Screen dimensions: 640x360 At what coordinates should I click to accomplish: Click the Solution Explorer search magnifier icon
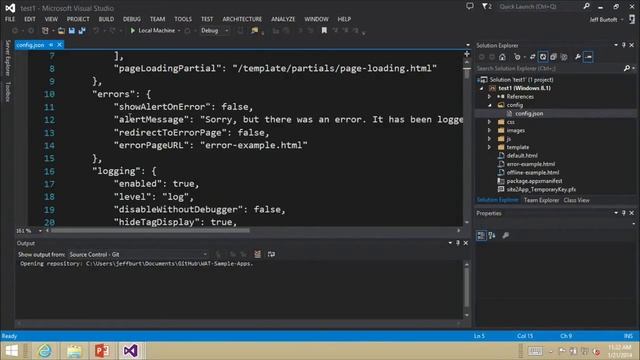tap(627, 68)
